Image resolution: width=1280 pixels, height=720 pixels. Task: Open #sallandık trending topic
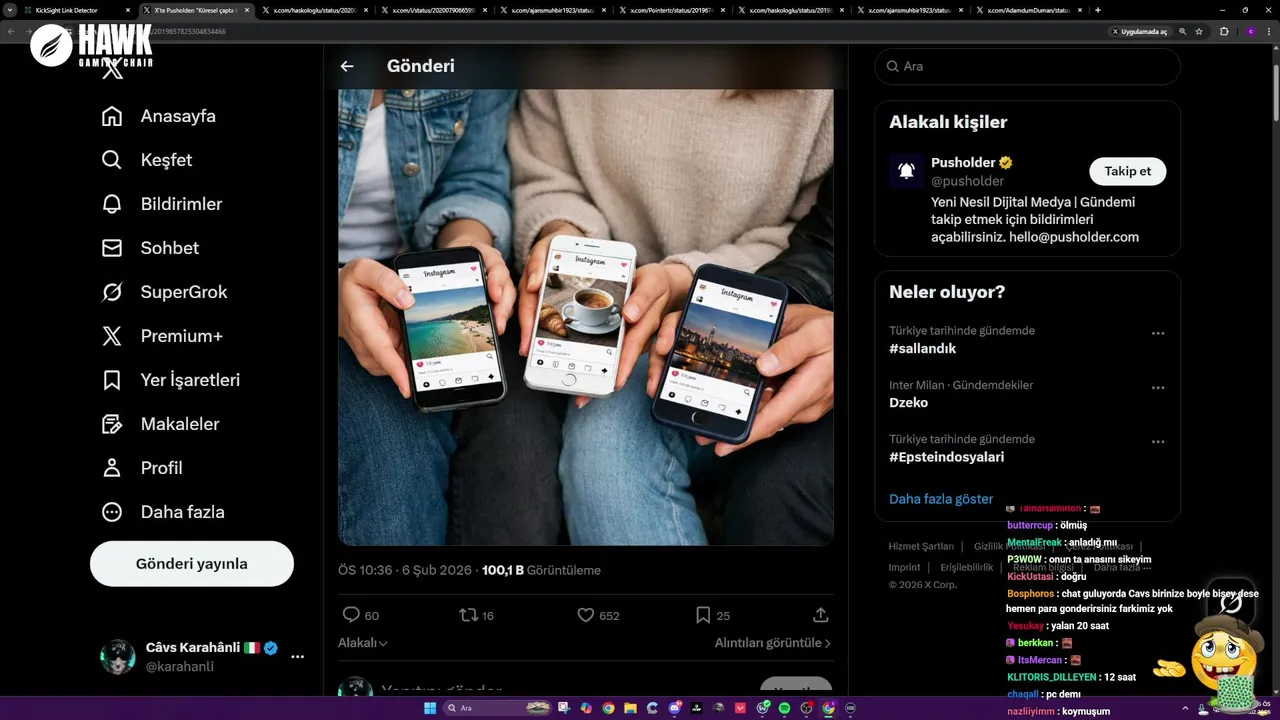coord(923,349)
